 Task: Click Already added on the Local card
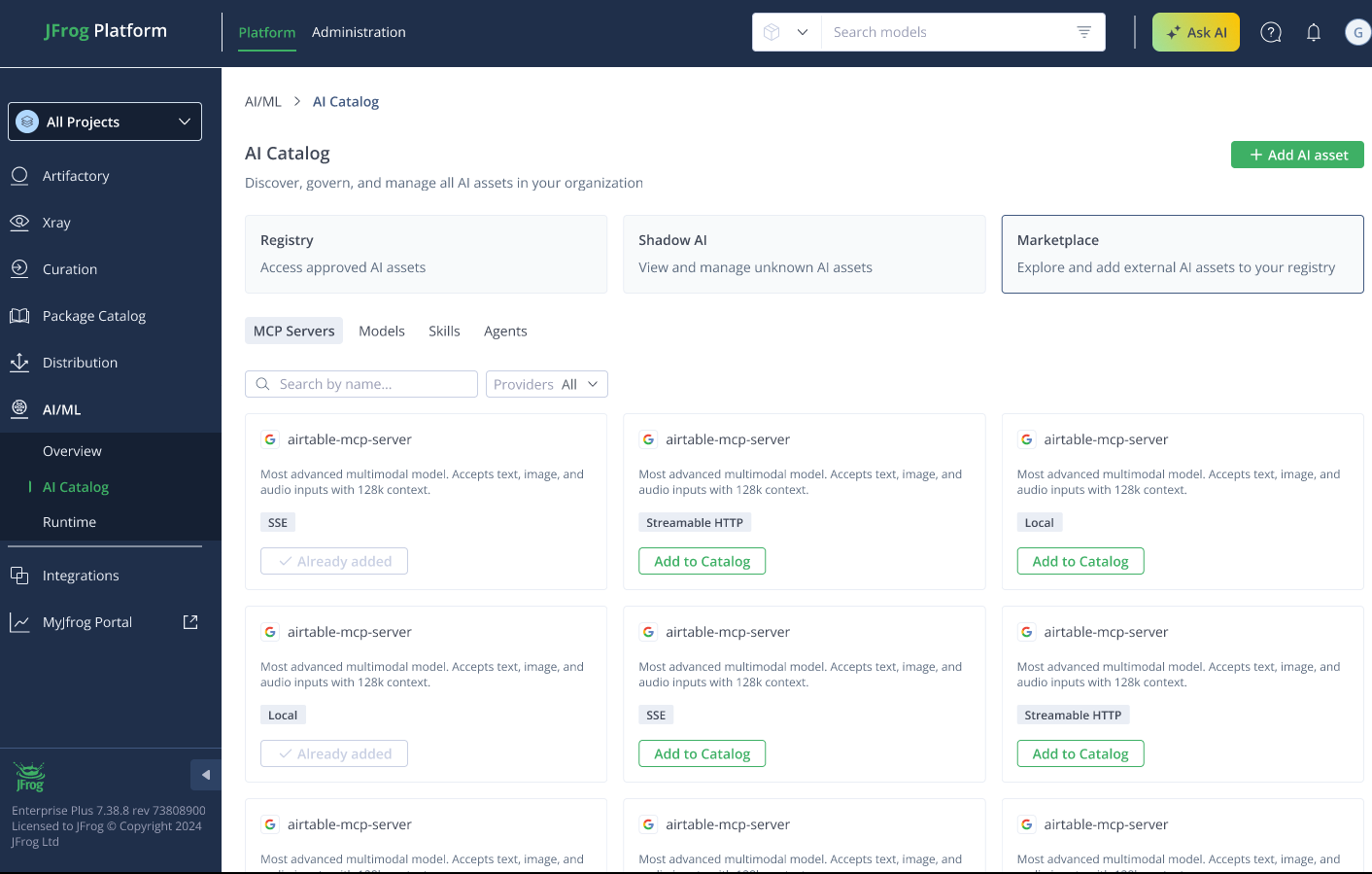(334, 753)
